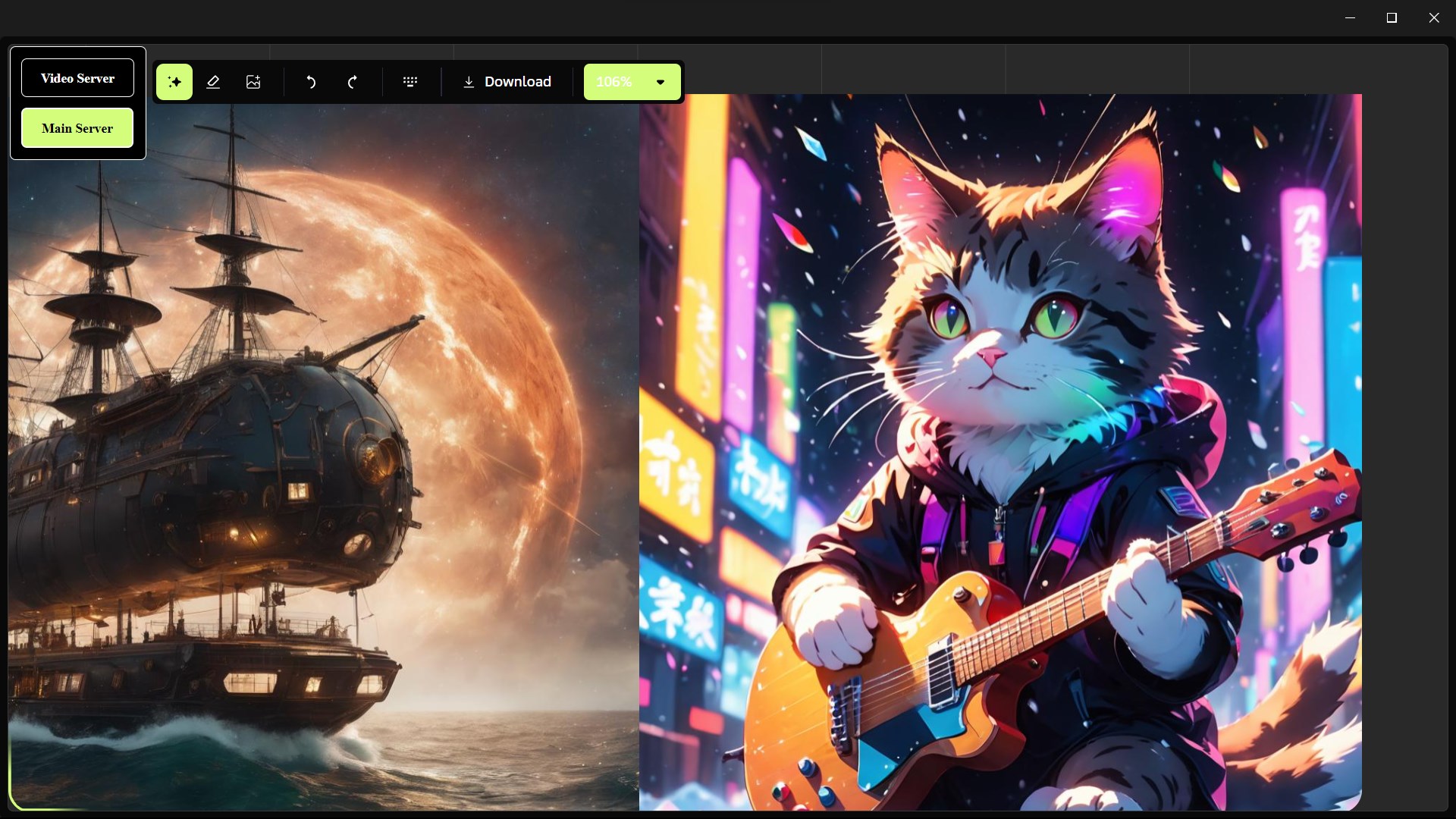The width and height of the screenshot is (1456, 819).
Task: Switch to the Video Server
Action: coord(77,78)
